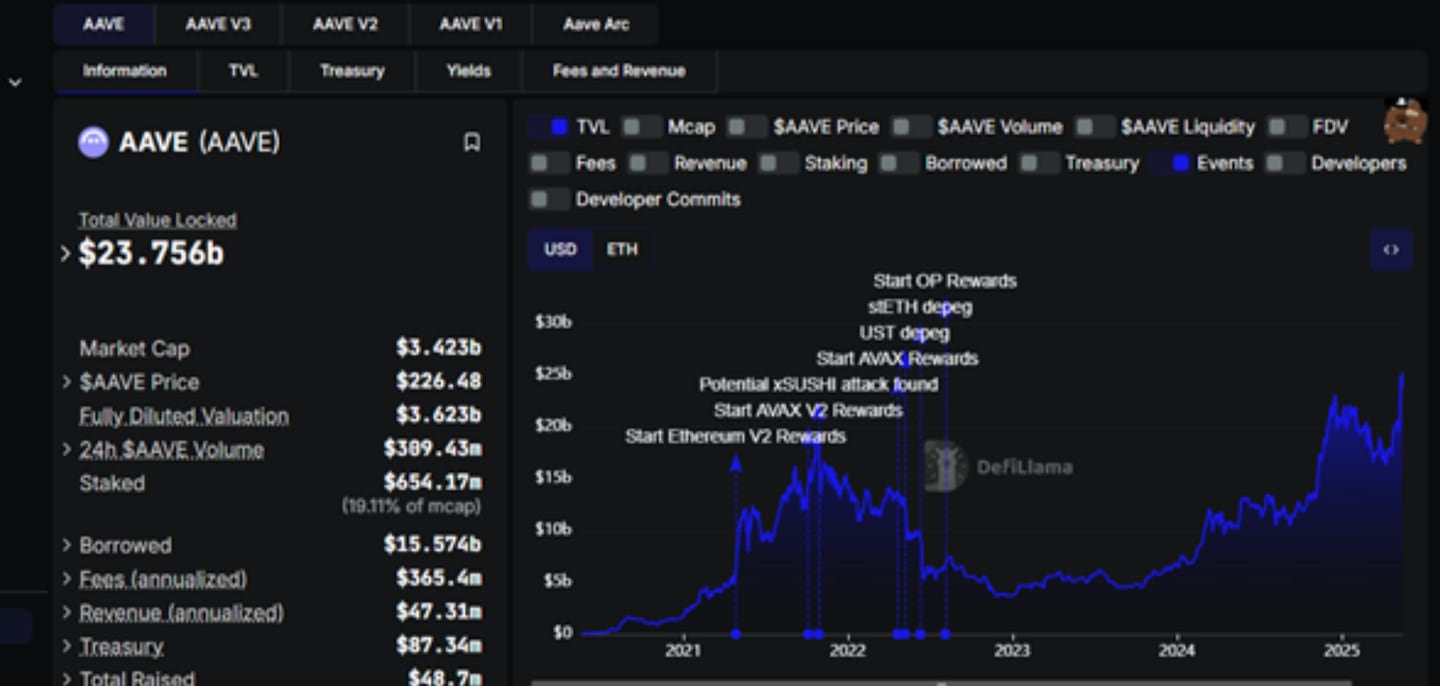
Task: Expand the $AAVE Price row
Action: (x=66, y=382)
